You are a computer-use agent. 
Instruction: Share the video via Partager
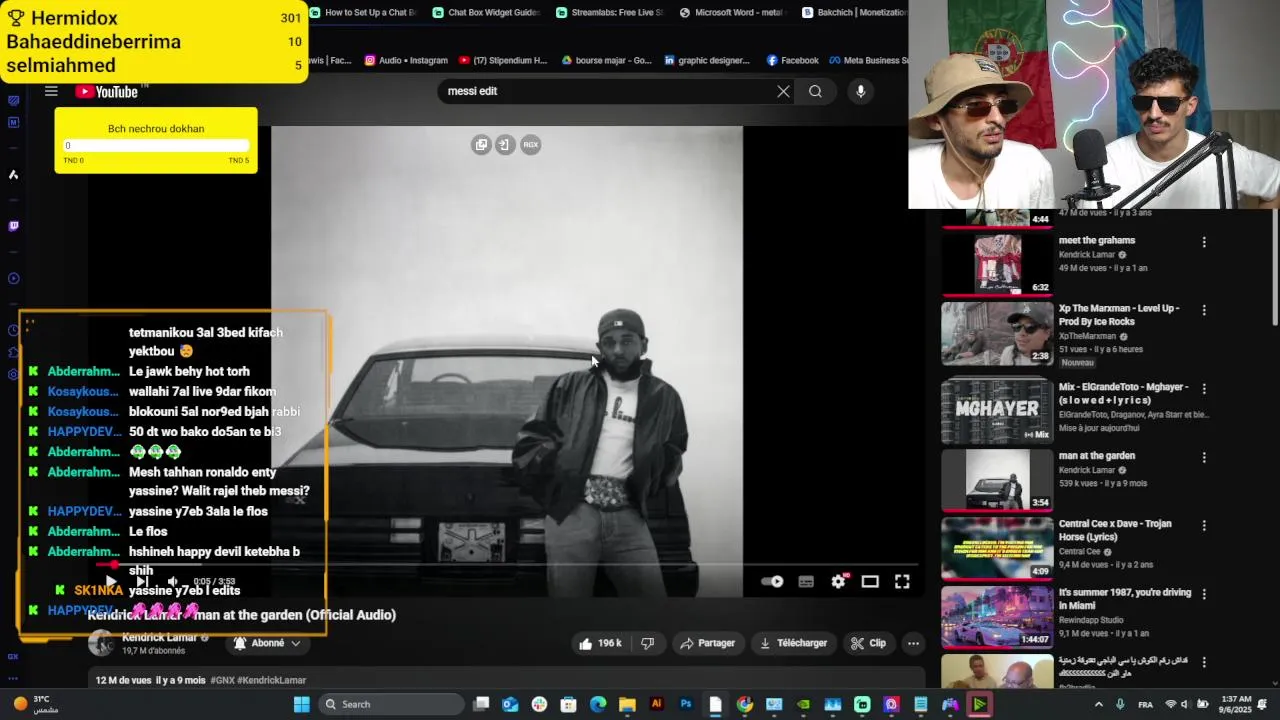pos(707,643)
